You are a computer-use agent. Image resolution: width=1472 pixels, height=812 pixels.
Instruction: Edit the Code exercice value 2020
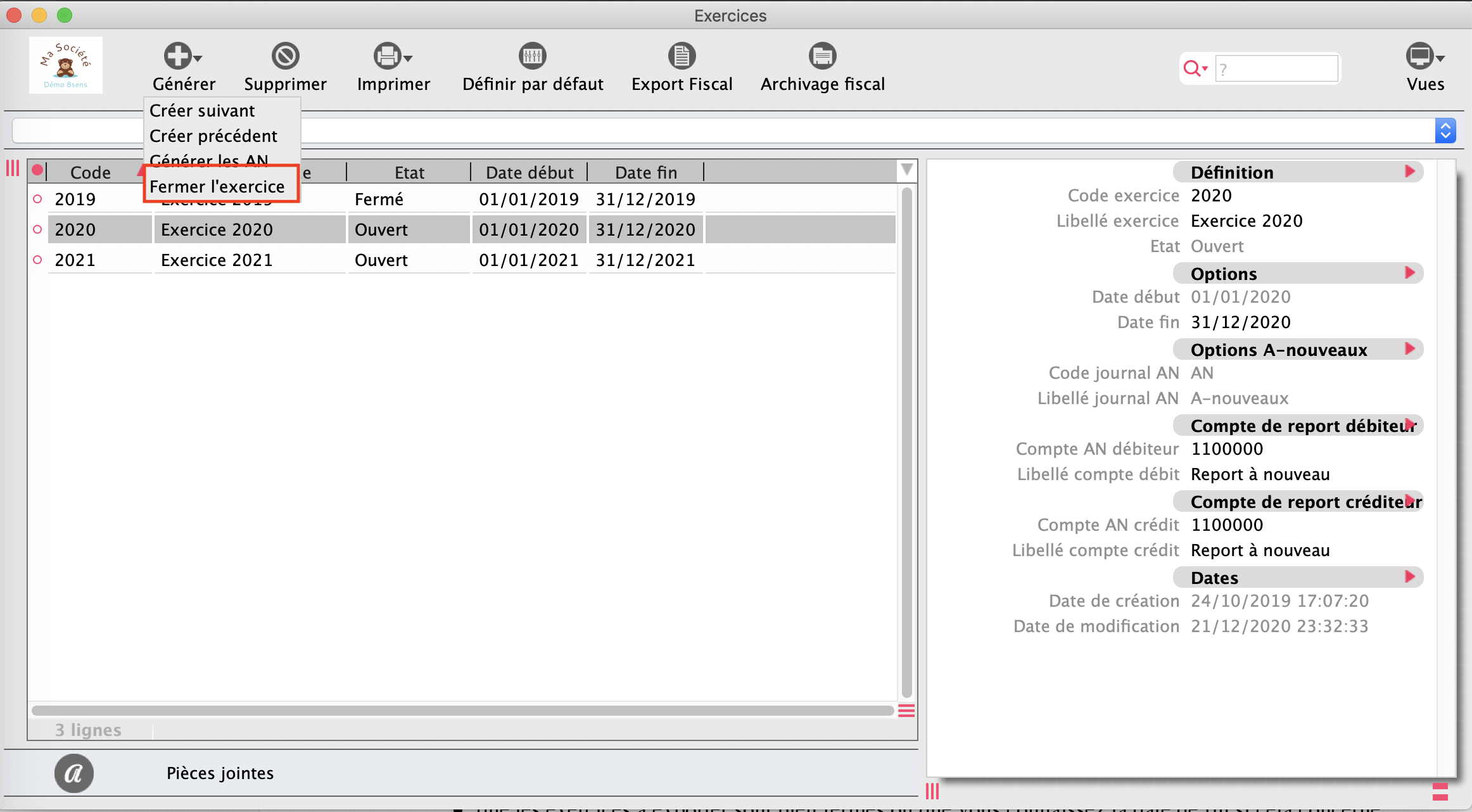[x=1211, y=195]
